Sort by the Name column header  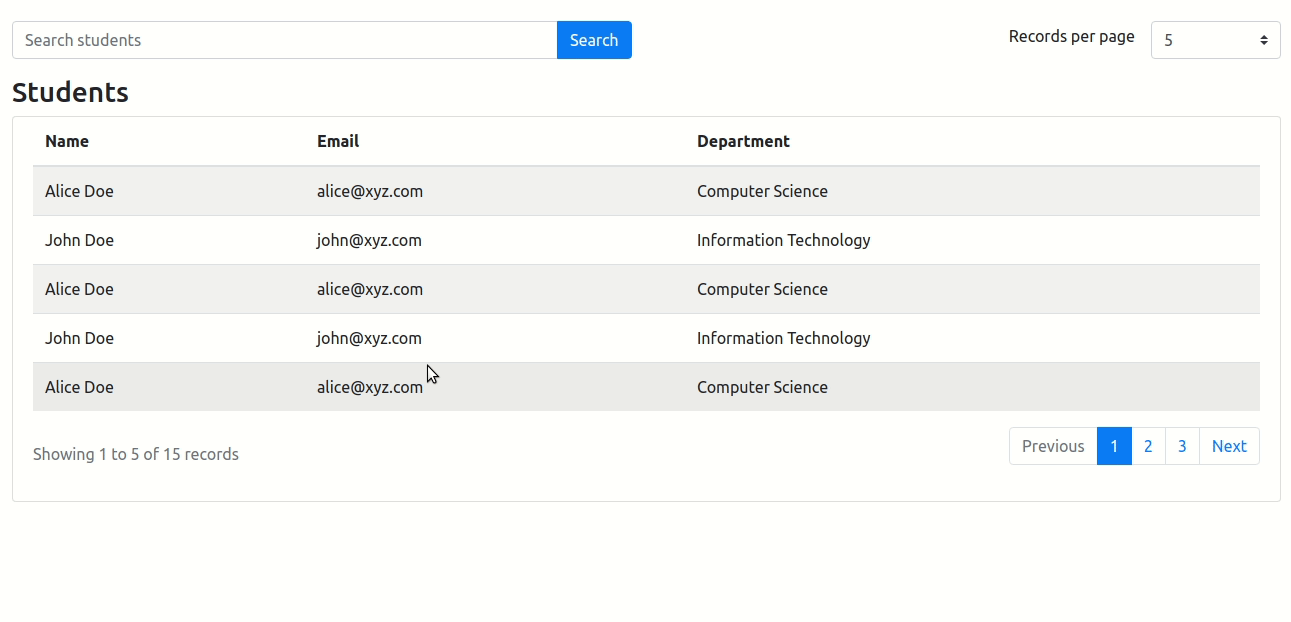66,141
